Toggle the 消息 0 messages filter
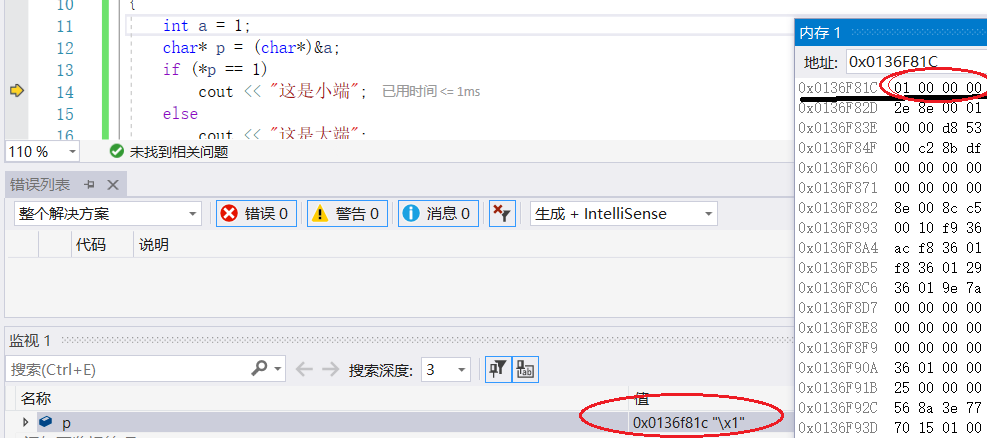Screen dimensions: 987x438 [438, 213]
